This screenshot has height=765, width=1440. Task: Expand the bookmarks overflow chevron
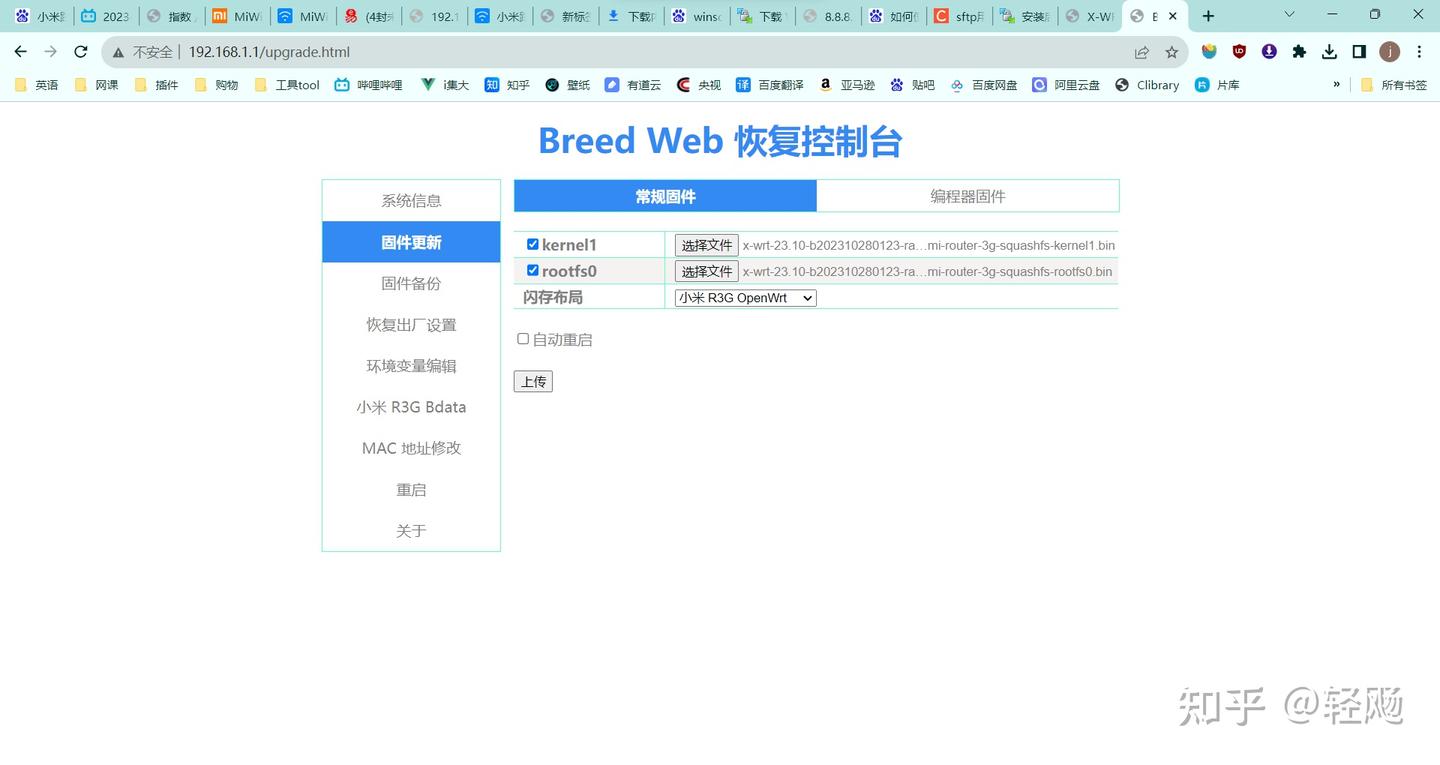tap(1337, 85)
